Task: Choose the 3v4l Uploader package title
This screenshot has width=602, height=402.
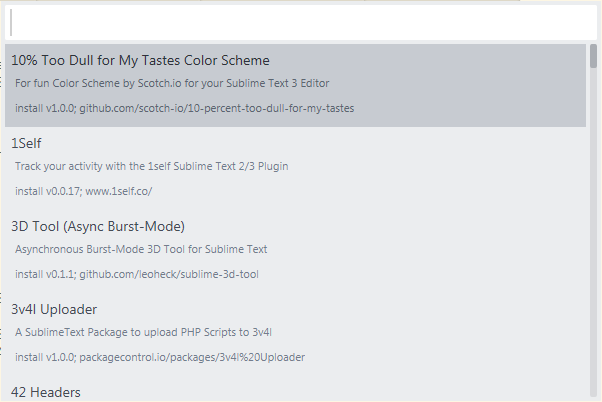Action: pos(54,309)
